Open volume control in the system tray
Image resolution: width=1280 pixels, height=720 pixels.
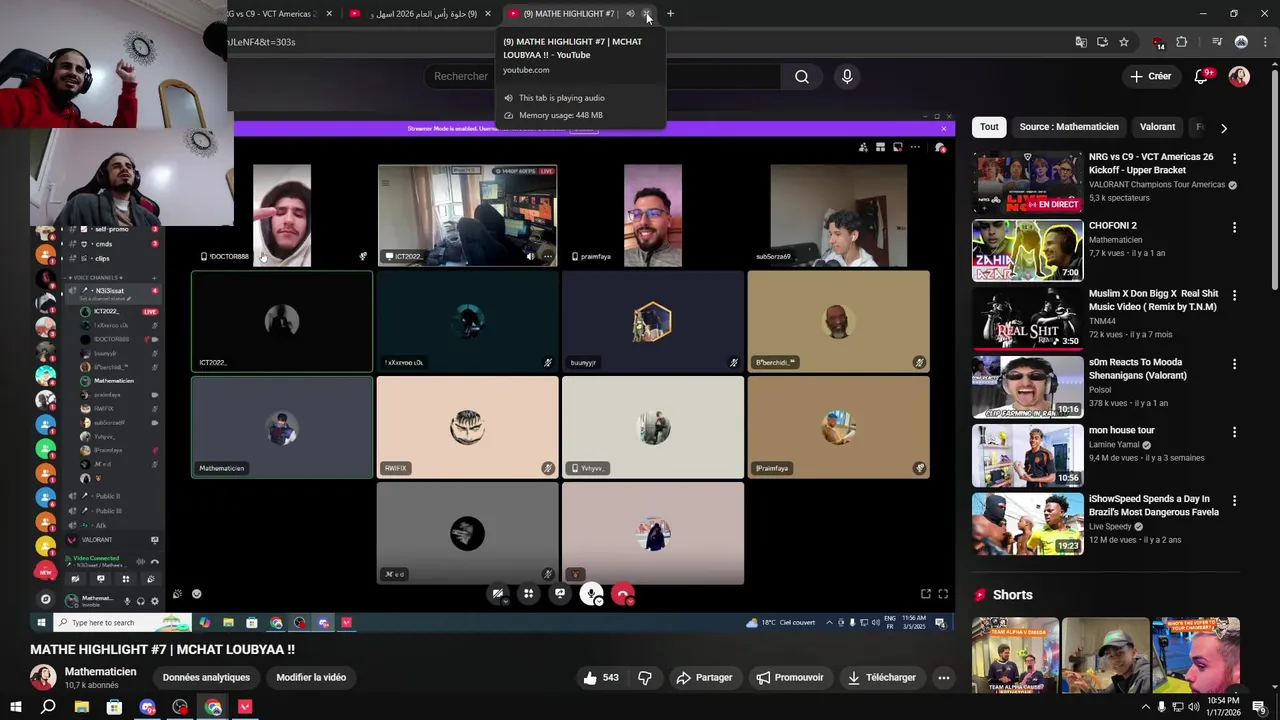tap(1192, 707)
